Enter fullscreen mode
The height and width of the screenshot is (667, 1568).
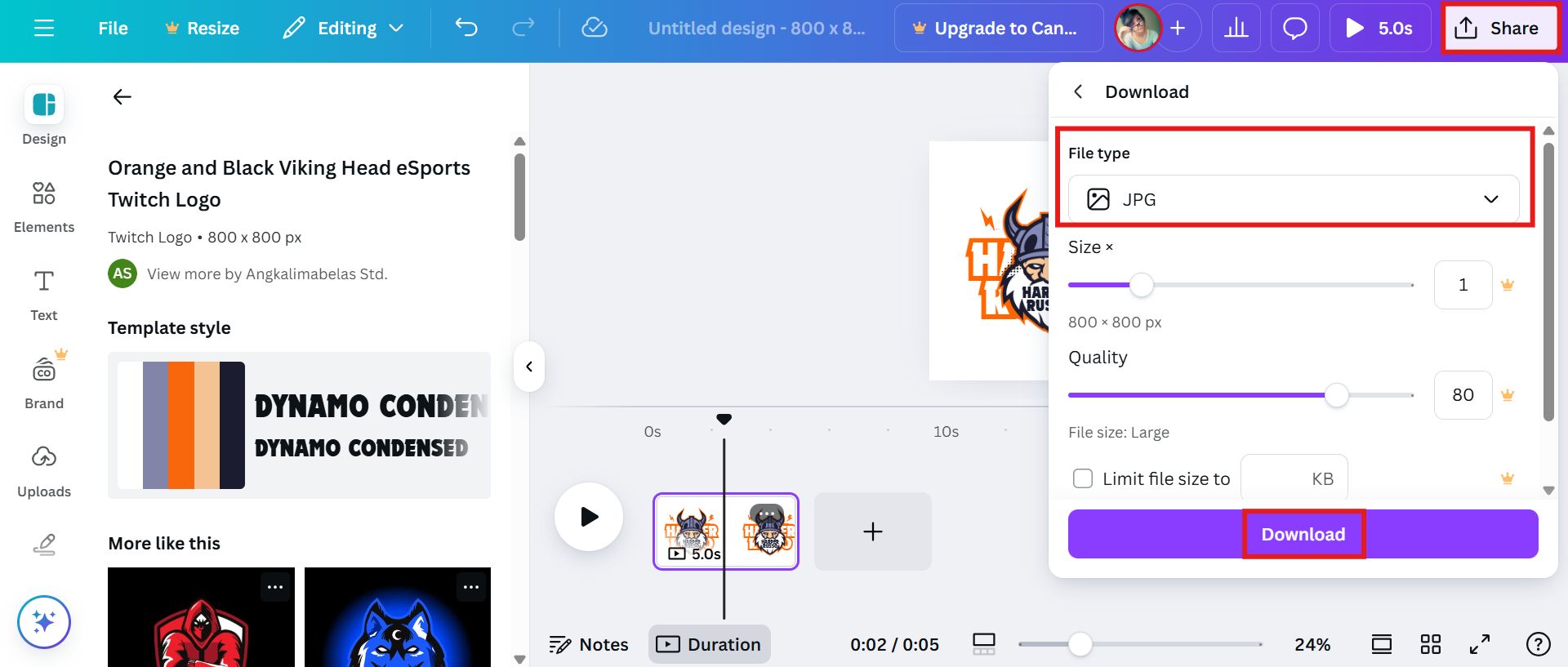1480,644
